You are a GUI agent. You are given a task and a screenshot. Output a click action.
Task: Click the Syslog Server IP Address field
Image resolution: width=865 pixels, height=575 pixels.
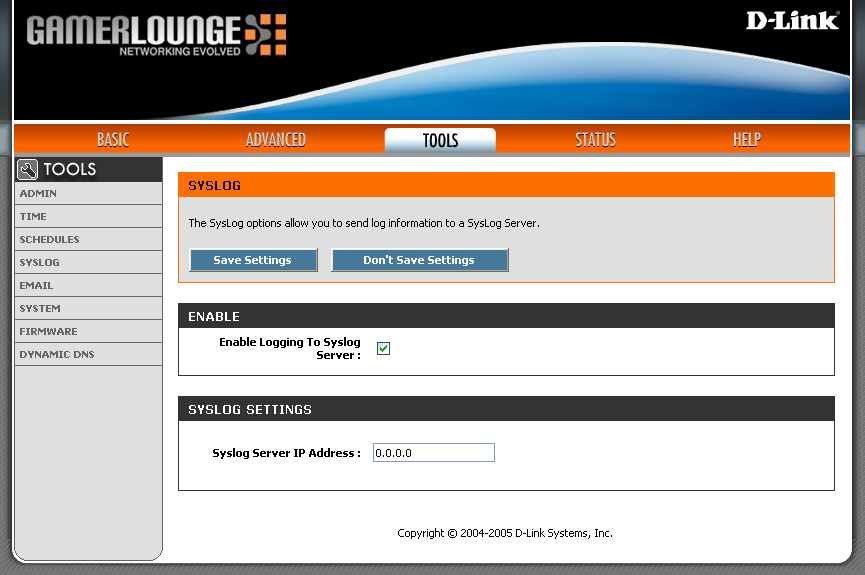(x=434, y=452)
